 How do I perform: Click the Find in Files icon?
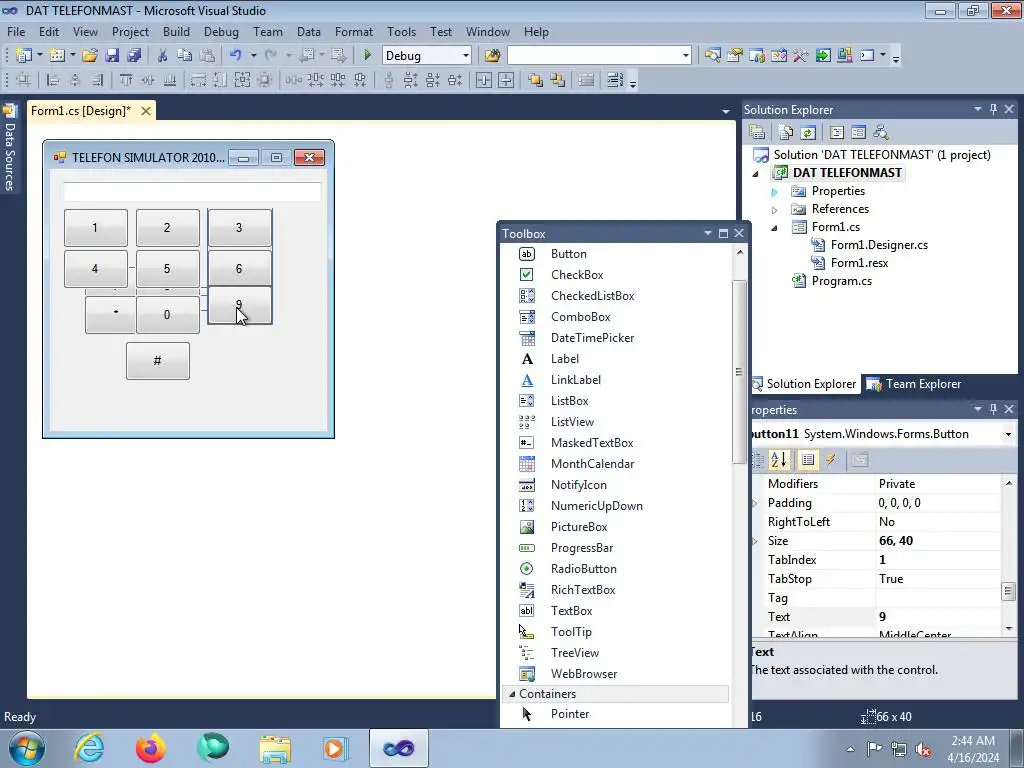pos(492,56)
